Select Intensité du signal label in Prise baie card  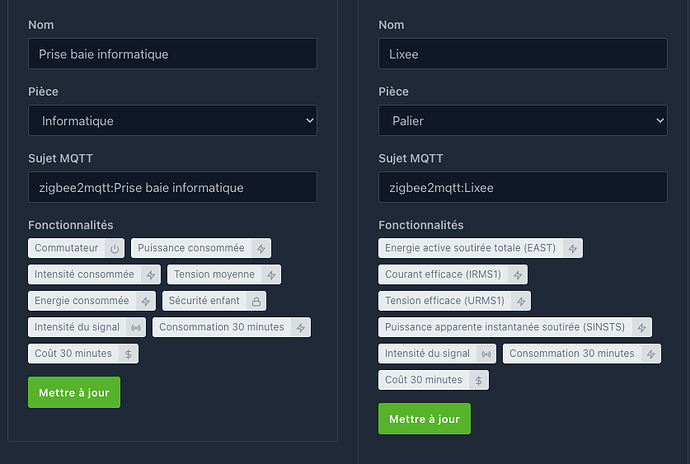(x=77, y=327)
